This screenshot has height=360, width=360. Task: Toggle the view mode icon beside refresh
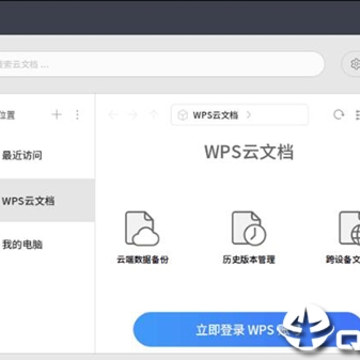pyautogui.click(x=358, y=115)
